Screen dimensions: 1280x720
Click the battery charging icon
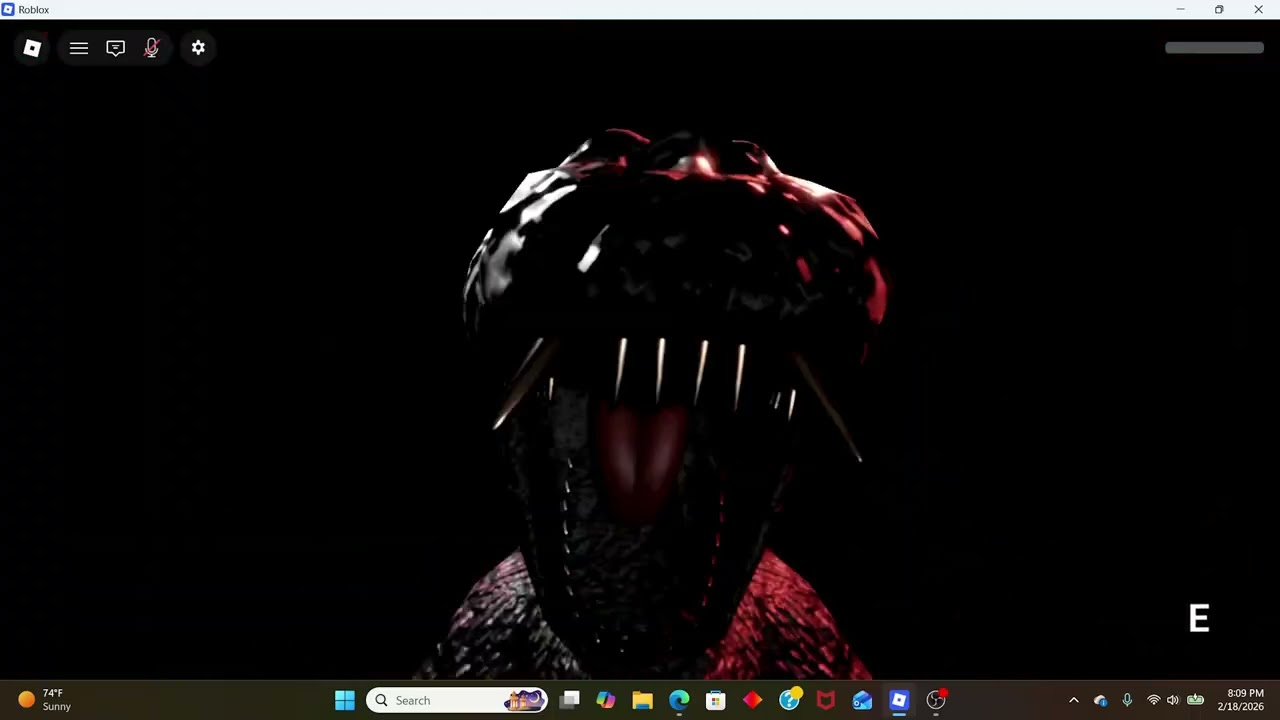pos(1195,700)
